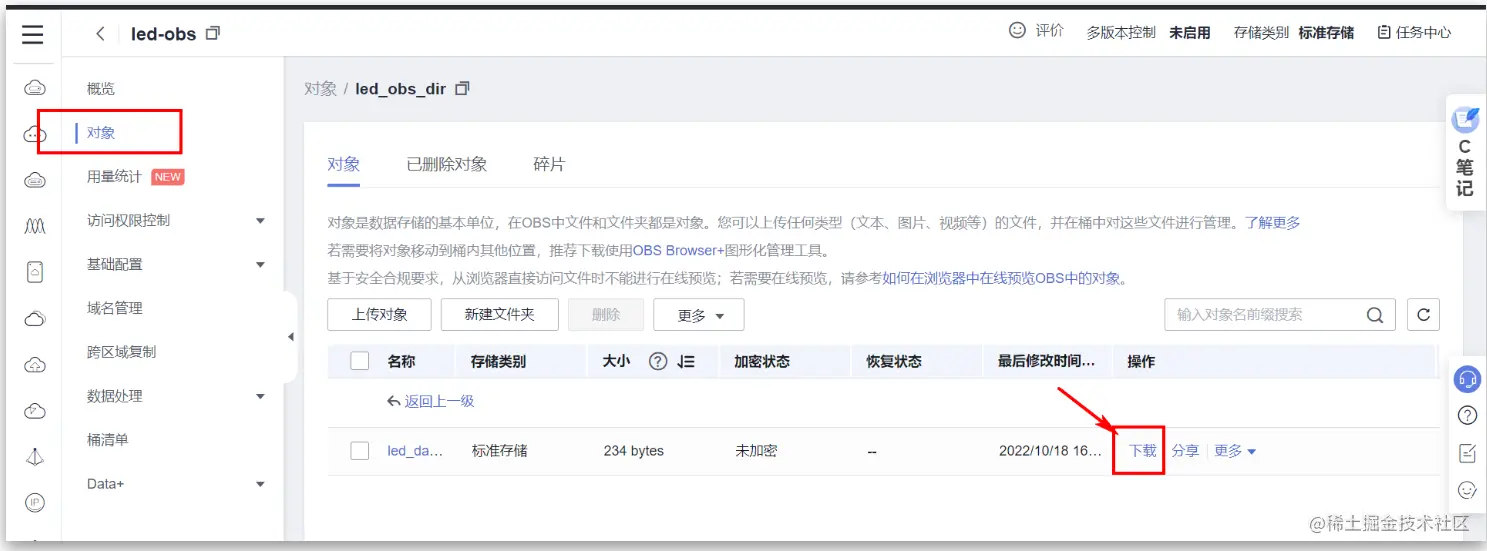This screenshot has width=1487, height=551.
Task: Click 分享 for the led_da... file
Action: click(x=1185, y=451)
